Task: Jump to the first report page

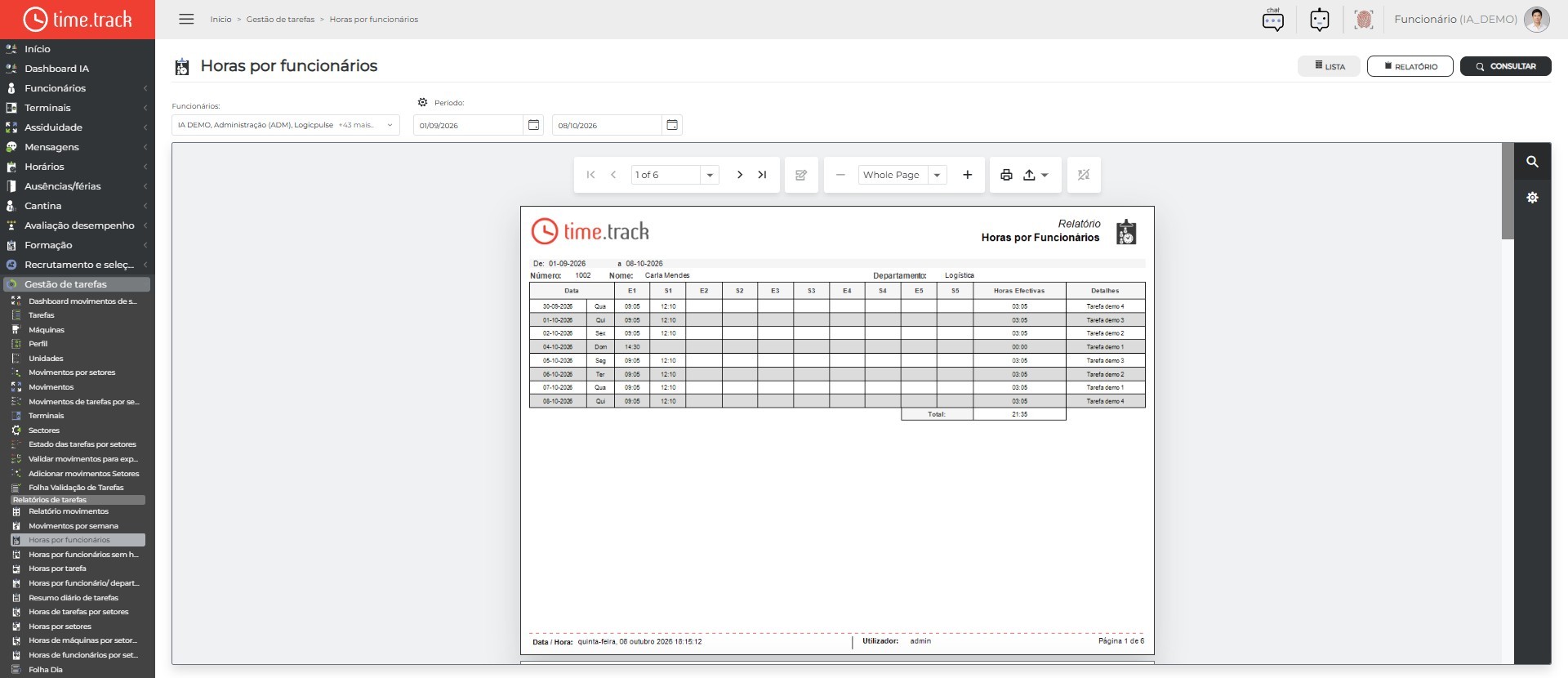Action: pyautogui.click(x=590, y=175)
